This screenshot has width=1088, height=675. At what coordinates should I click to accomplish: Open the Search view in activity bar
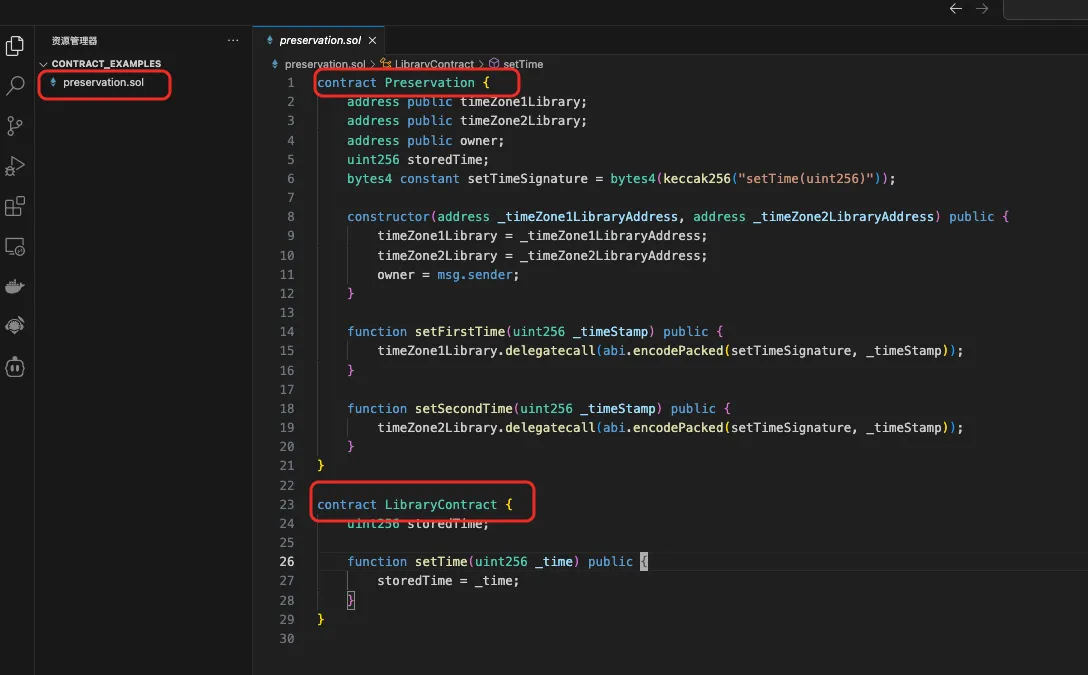click(15, 86)
